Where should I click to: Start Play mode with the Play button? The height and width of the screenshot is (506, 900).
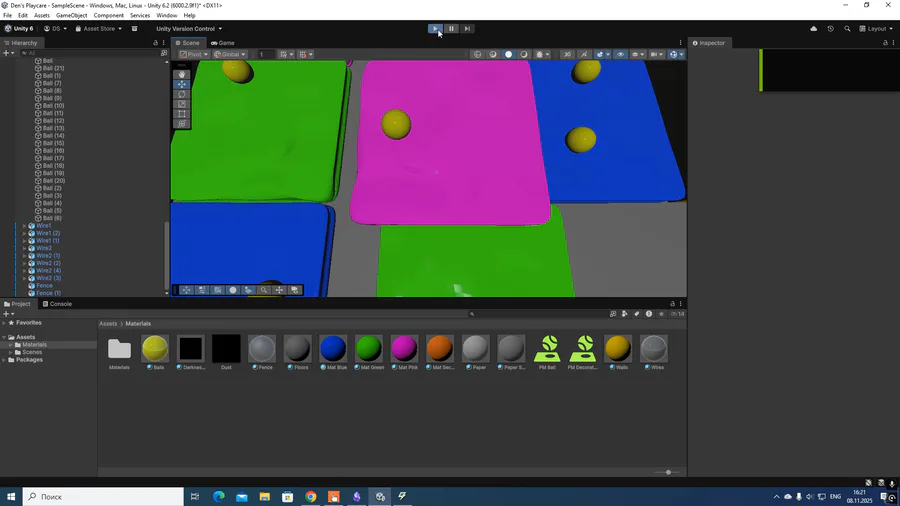point(435,29)
